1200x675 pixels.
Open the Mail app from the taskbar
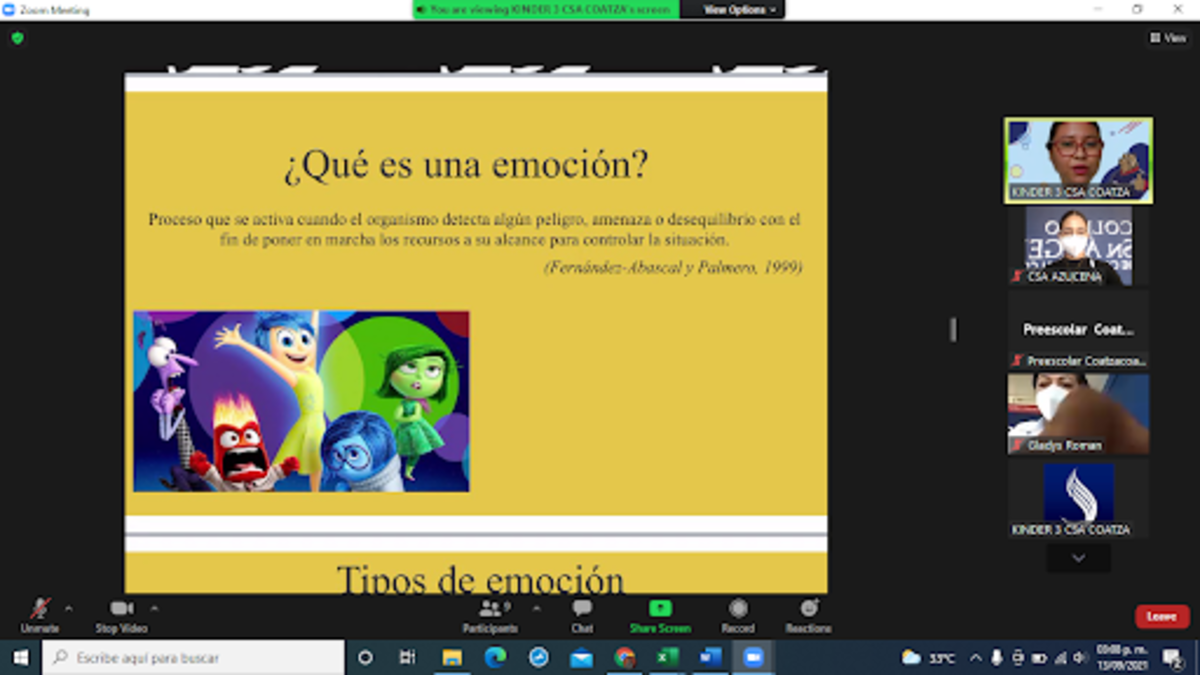(581, 657)
